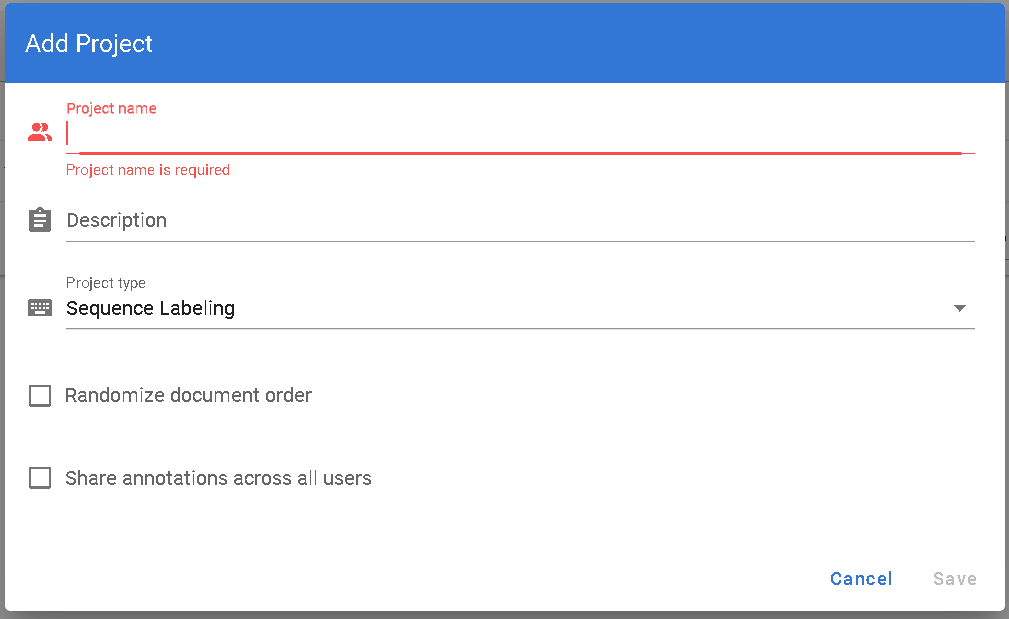Screen dimensions: 1009x619
Task: Click the Project name is required error message
Action: [148, 170]
